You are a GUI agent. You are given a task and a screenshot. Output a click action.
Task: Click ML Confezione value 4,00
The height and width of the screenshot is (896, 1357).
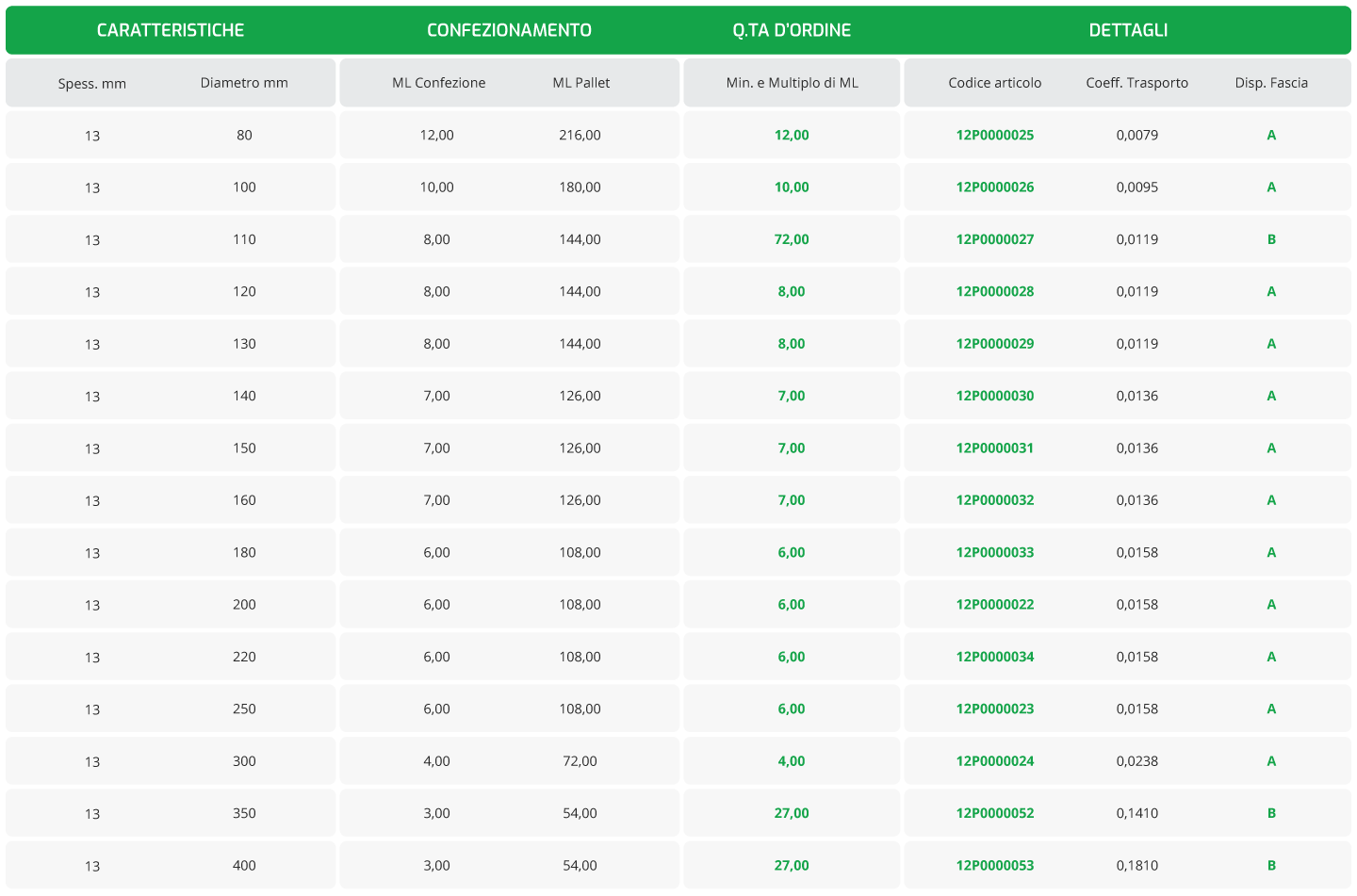437,761
